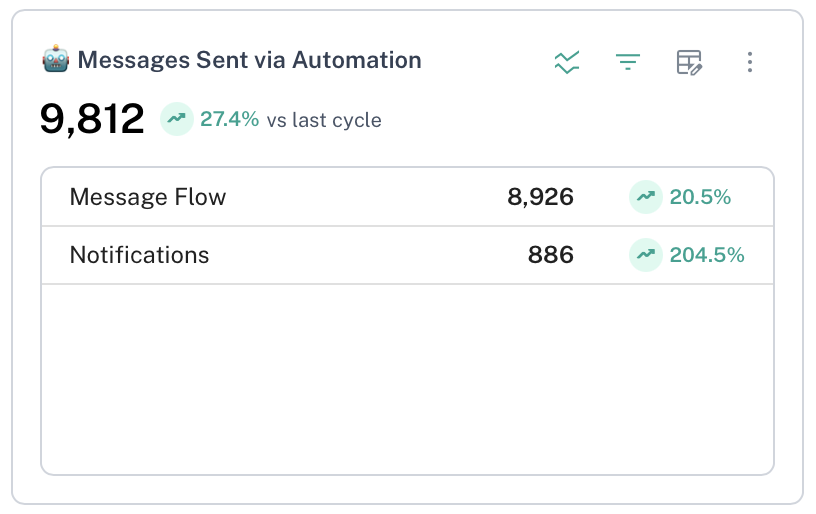This screenshot has width=816, height=514.
Task: Select the Notifications row label
Action: click(x=139, y=255)
